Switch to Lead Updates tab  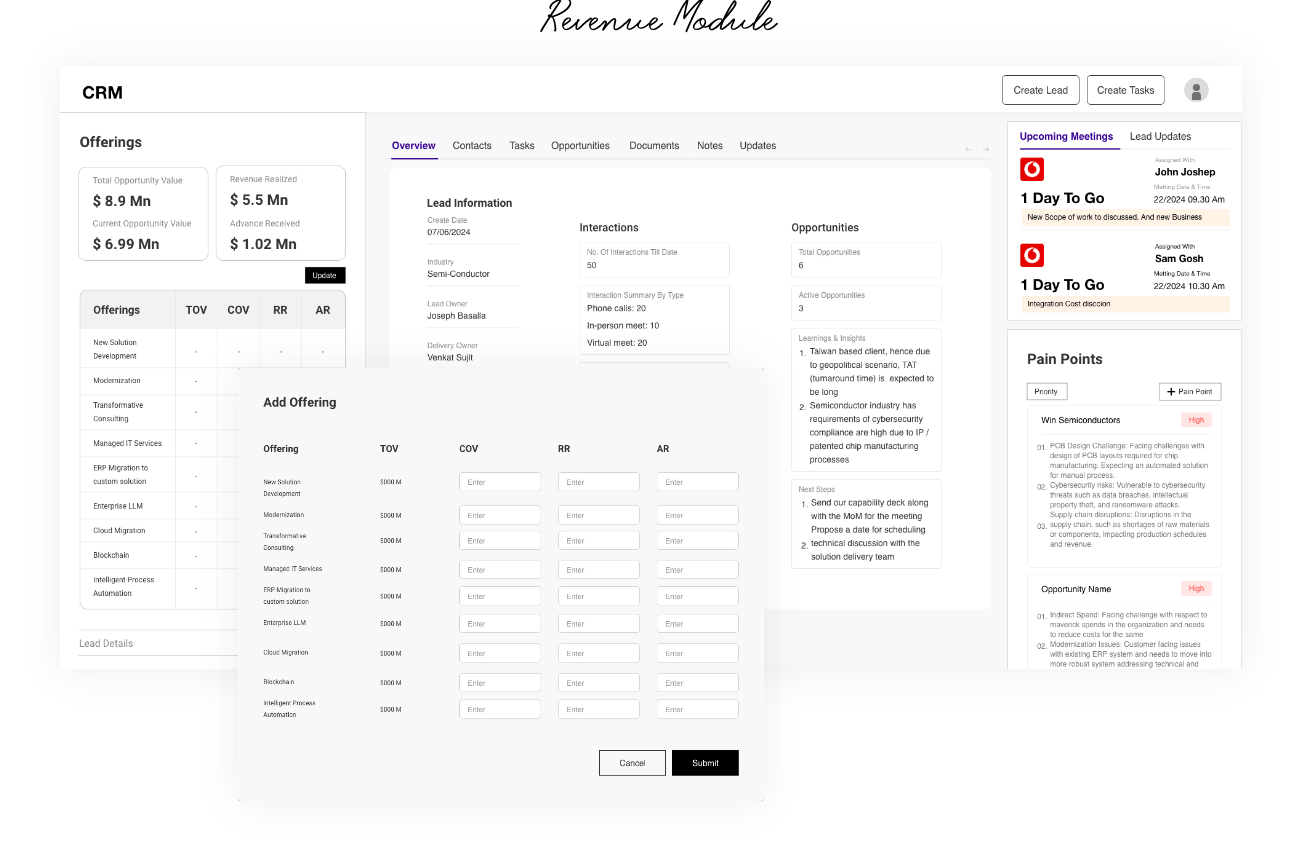pyautogui.click(x=1160, y=137)
